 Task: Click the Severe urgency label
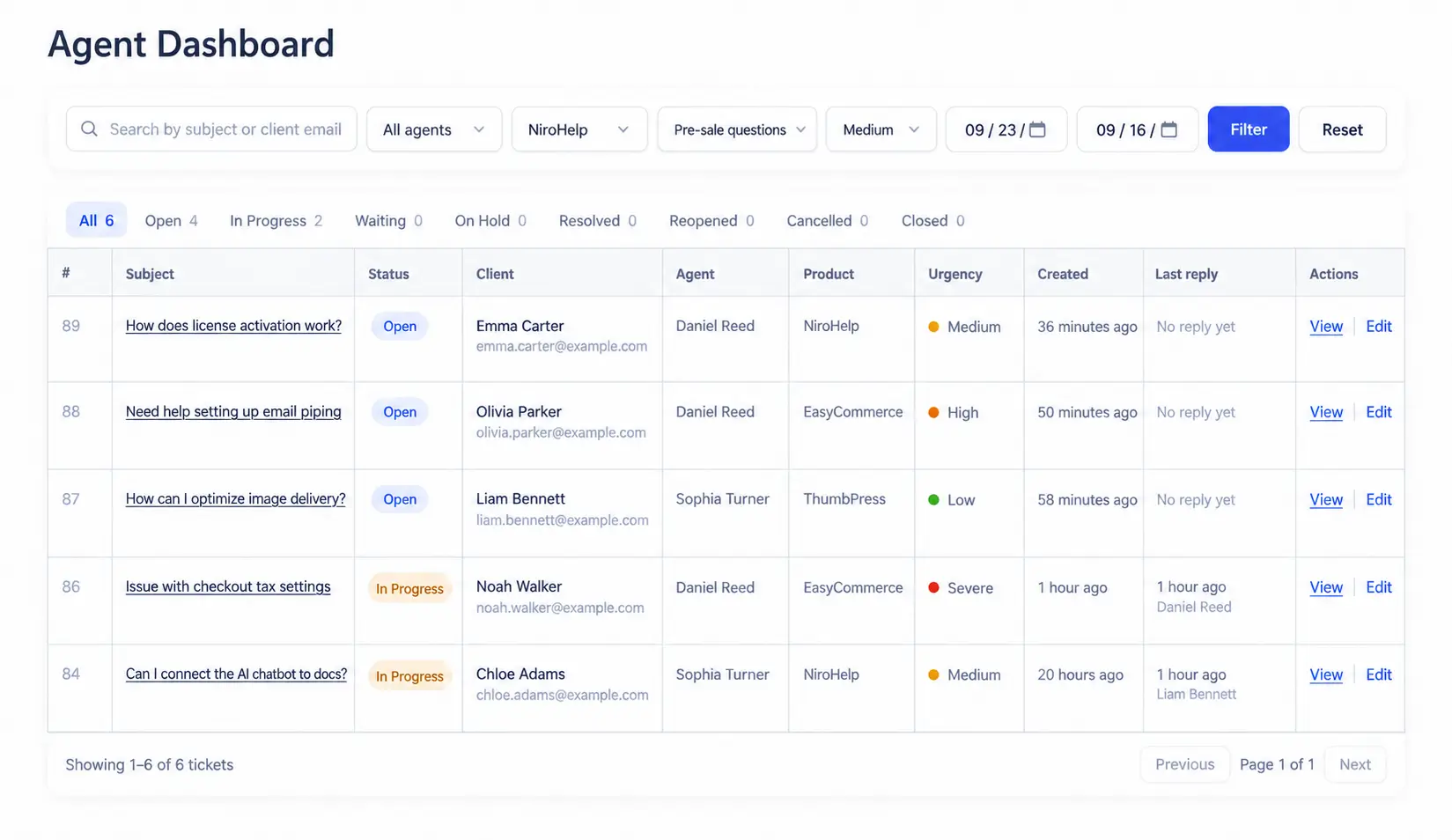(970, 588)
